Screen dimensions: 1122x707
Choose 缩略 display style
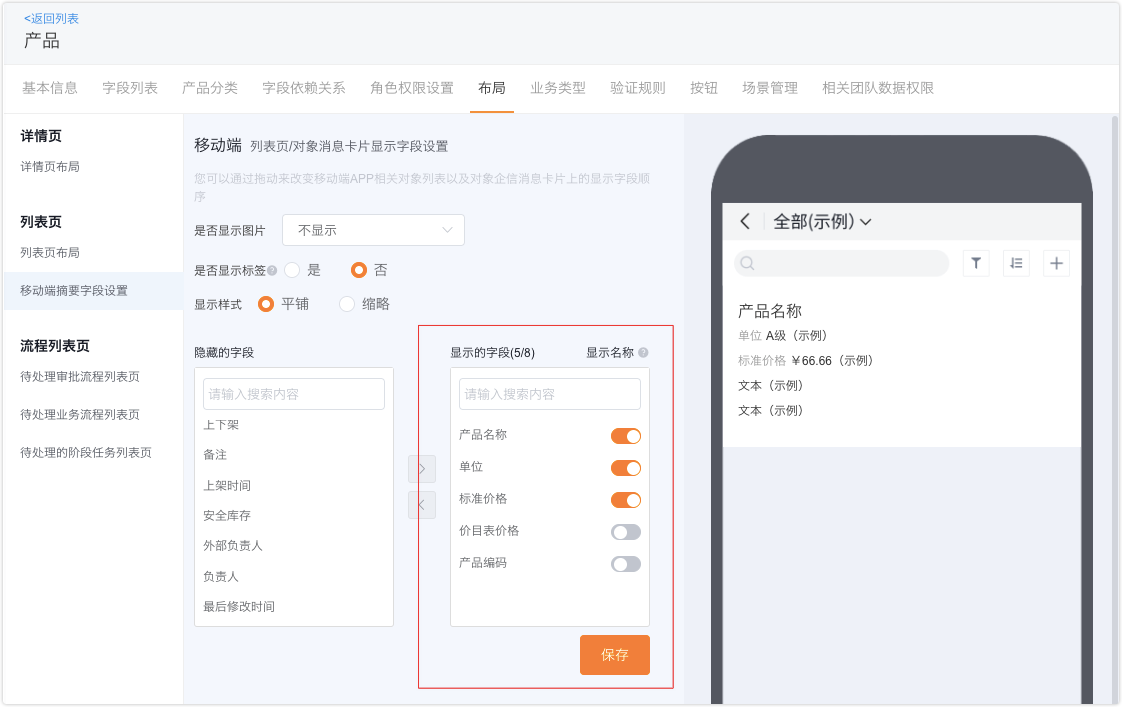click(346, 304)
